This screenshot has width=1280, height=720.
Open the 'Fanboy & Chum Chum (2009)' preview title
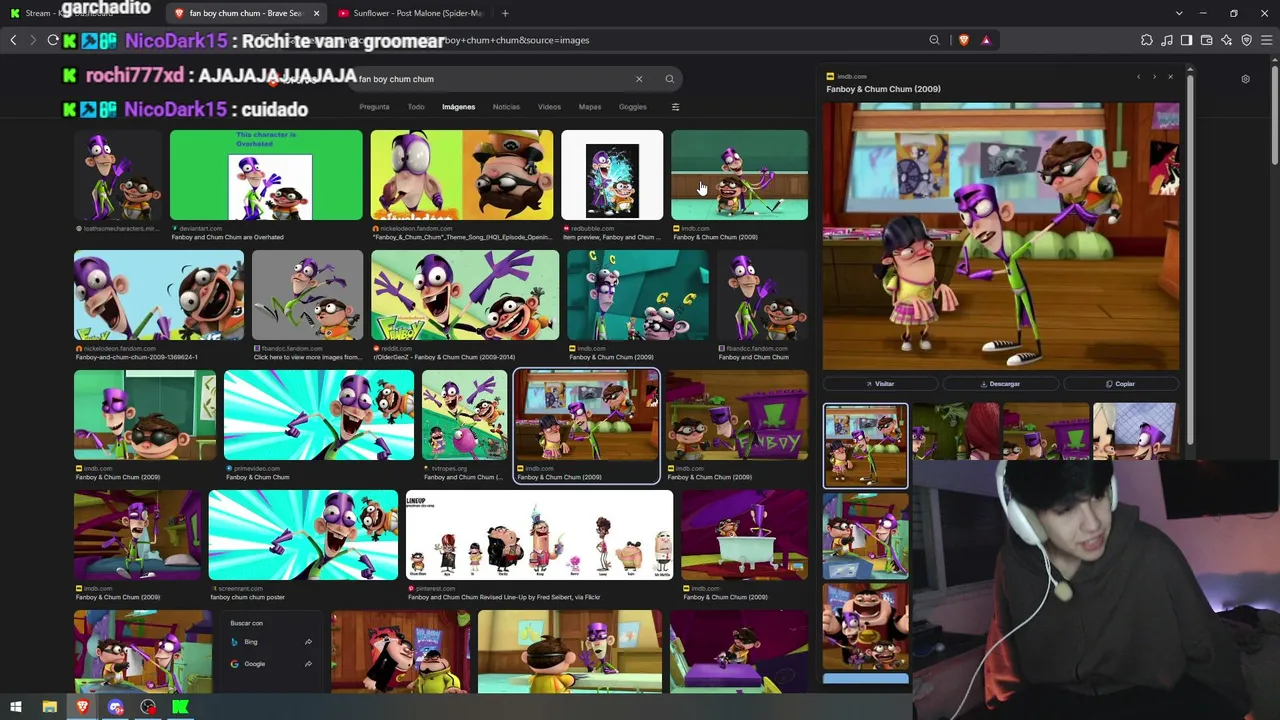883,89
